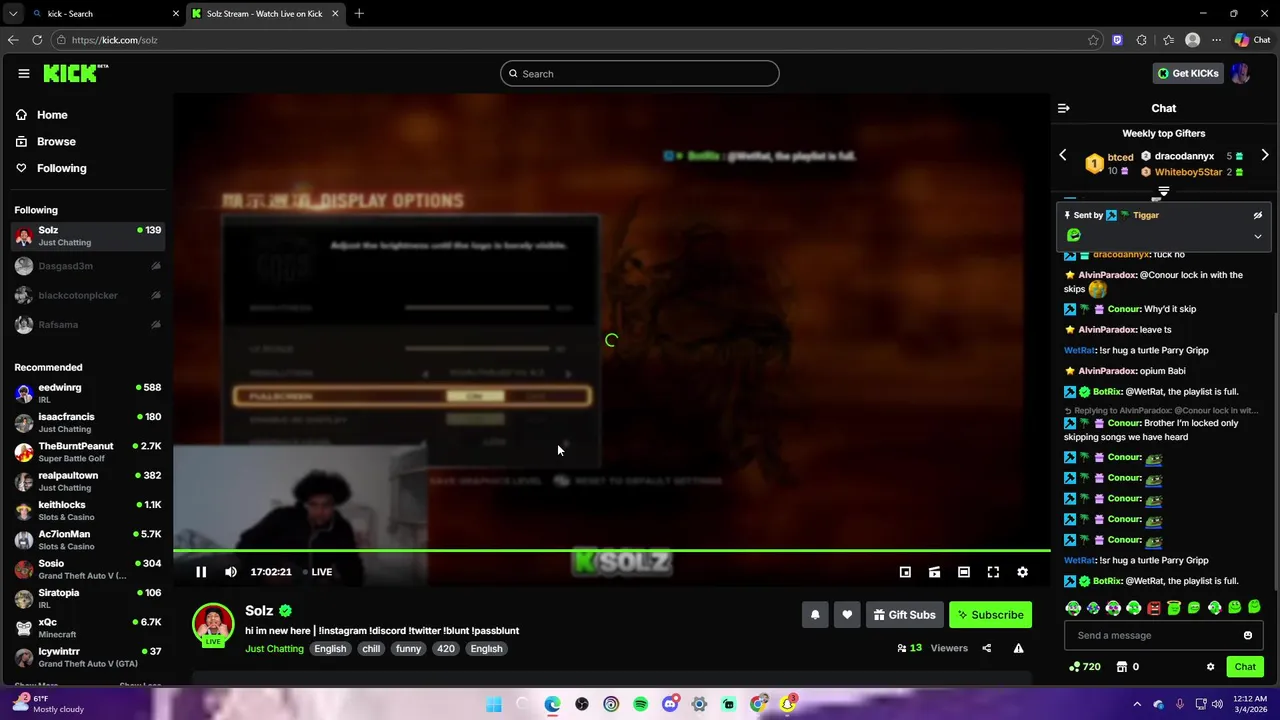Image resolution: width=1280 pixels, height=720 pixels.
Task: Seek on the green stream progress bar
Action: [612, 550]
